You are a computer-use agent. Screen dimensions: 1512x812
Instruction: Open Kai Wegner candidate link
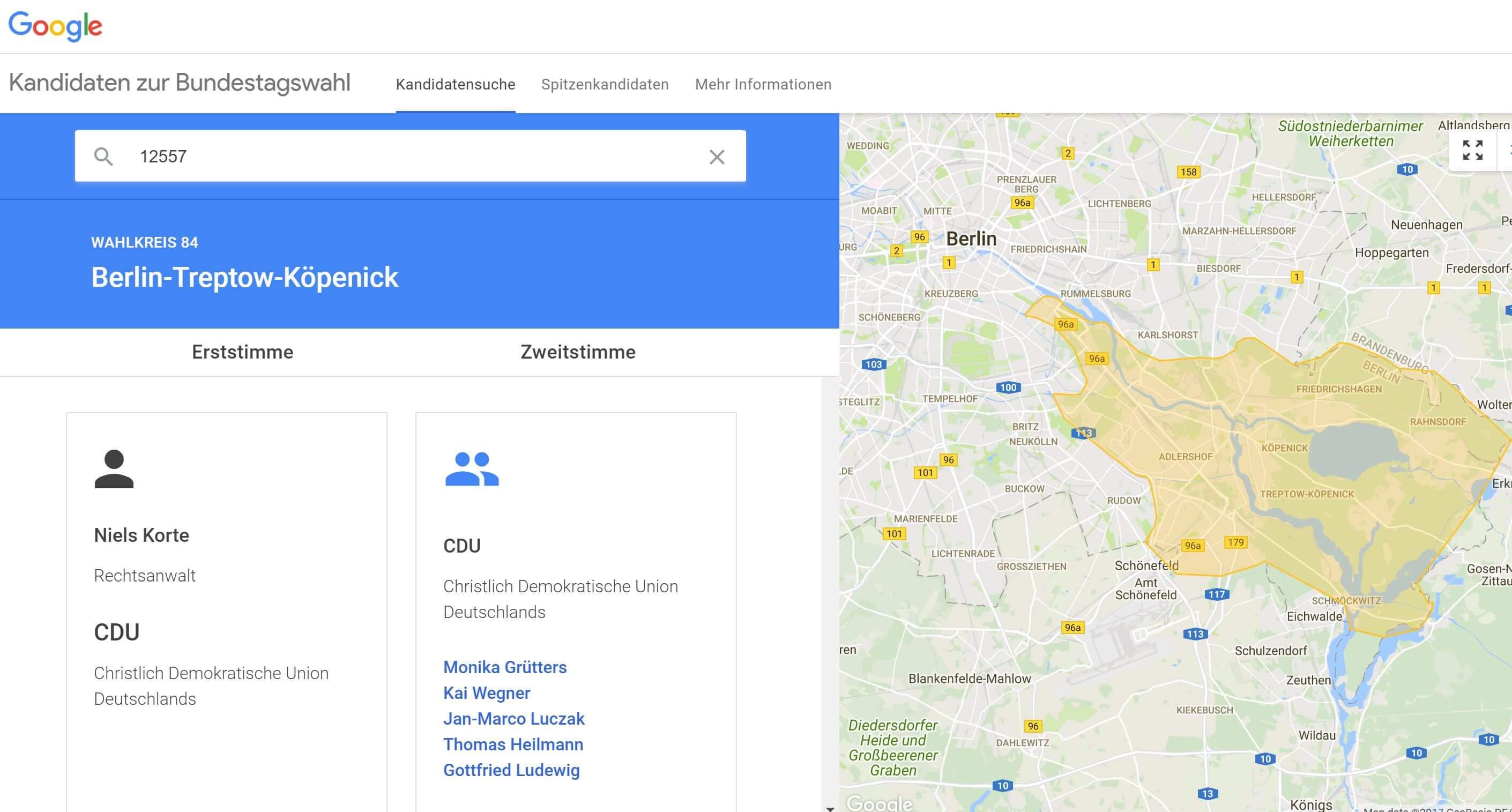click(x=487, y=693)
